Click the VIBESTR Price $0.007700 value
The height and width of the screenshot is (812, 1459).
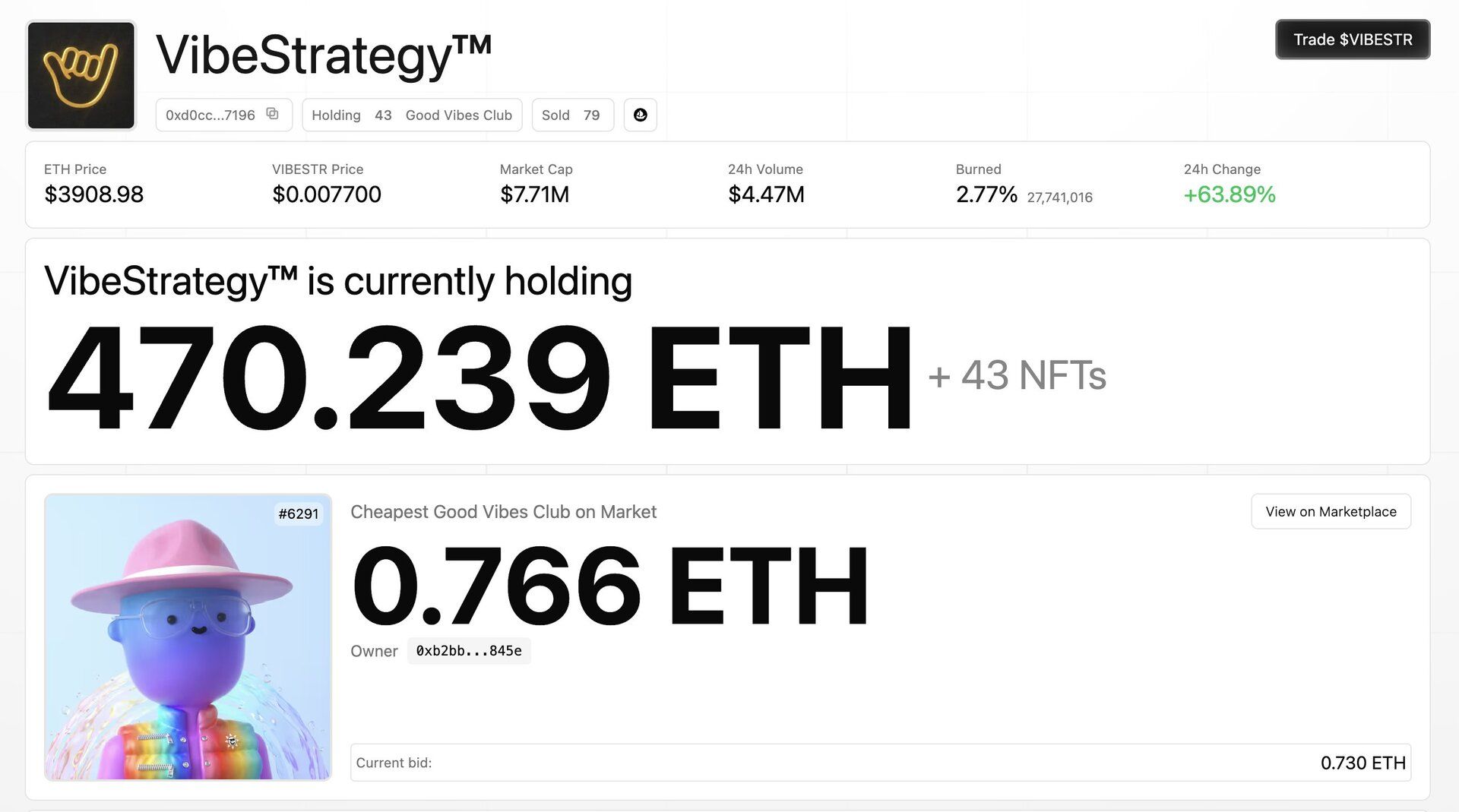tap(327, 194)
